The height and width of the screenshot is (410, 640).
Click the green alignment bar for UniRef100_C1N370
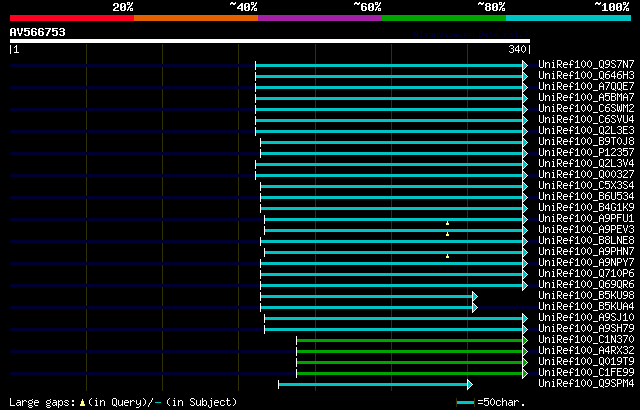[409, 341]
